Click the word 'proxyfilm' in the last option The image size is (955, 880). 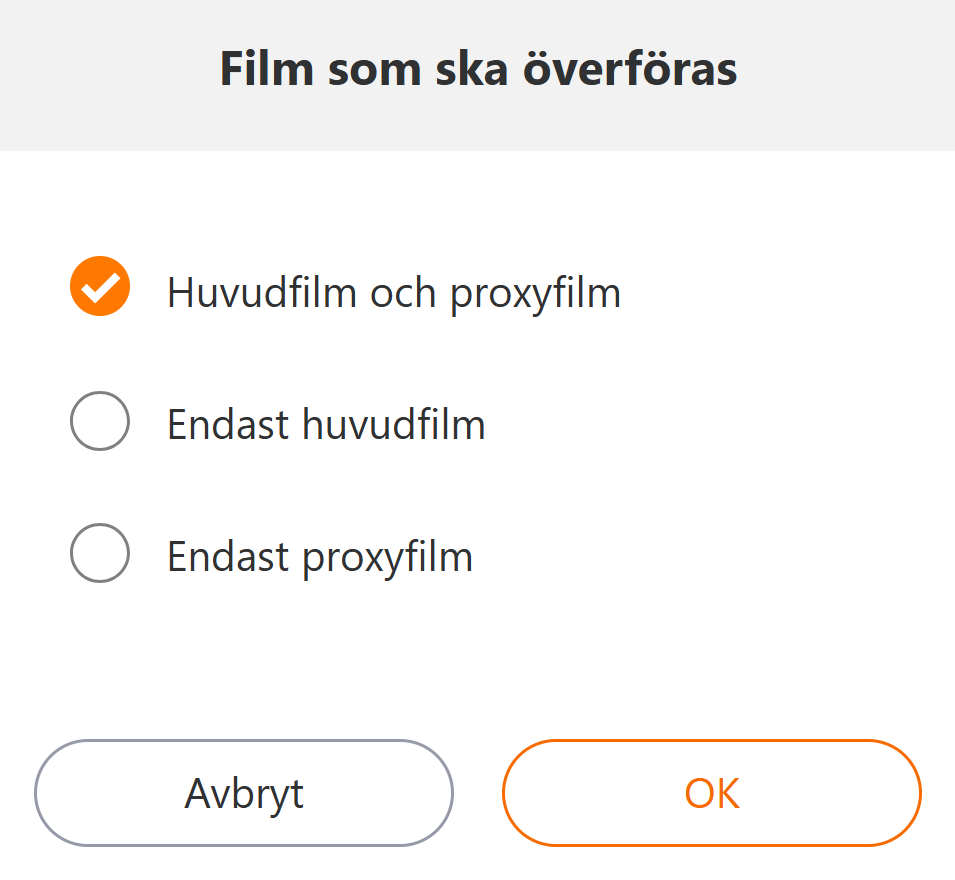pyautogui.click(x=387, y=558)
